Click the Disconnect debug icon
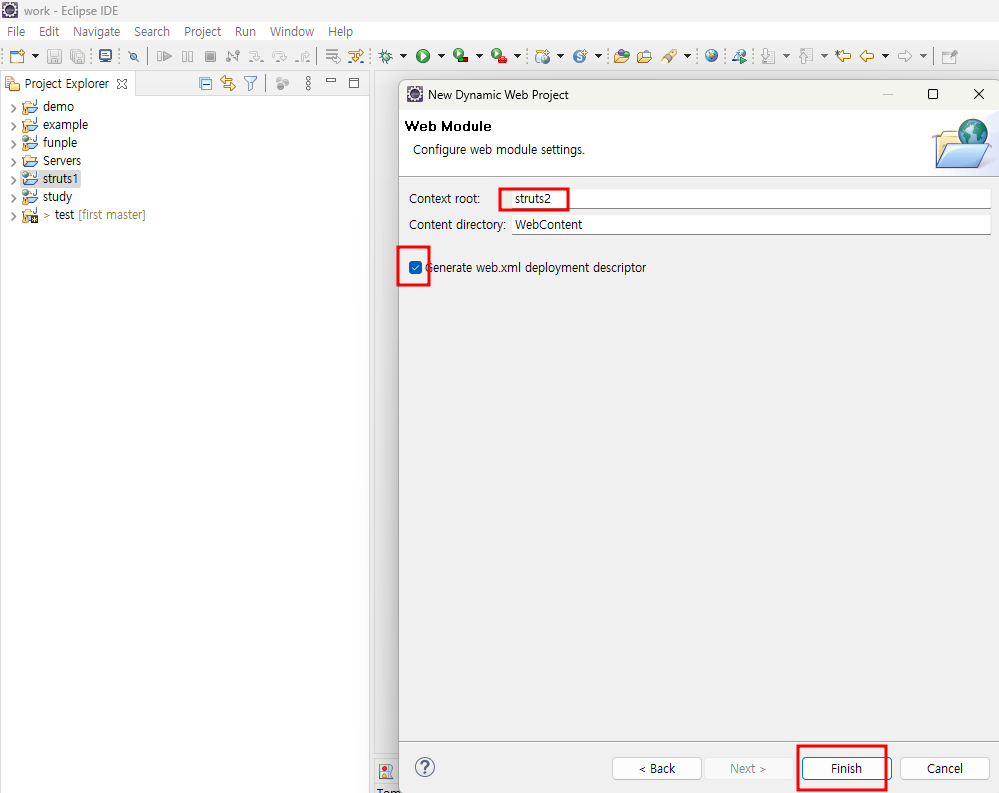 [x=233, y=56]
